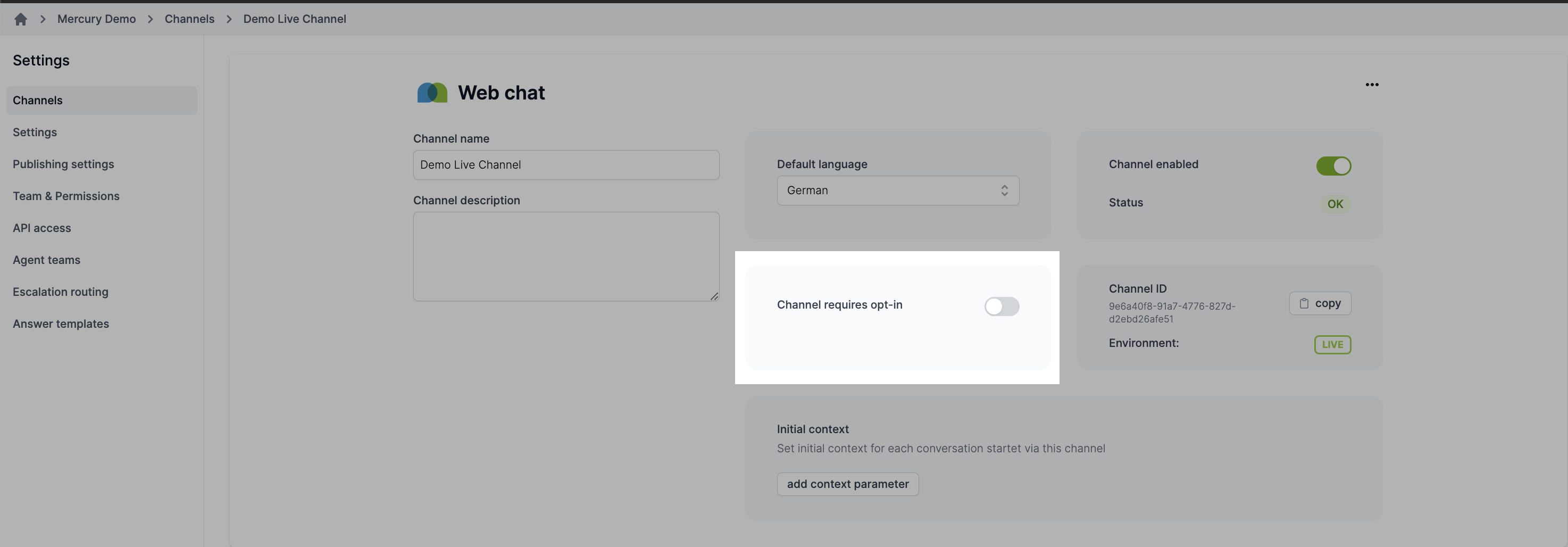Click the clipboard icon on the copy button
Viewport: 1568px width, 547px height.
tap(1304, 303)
